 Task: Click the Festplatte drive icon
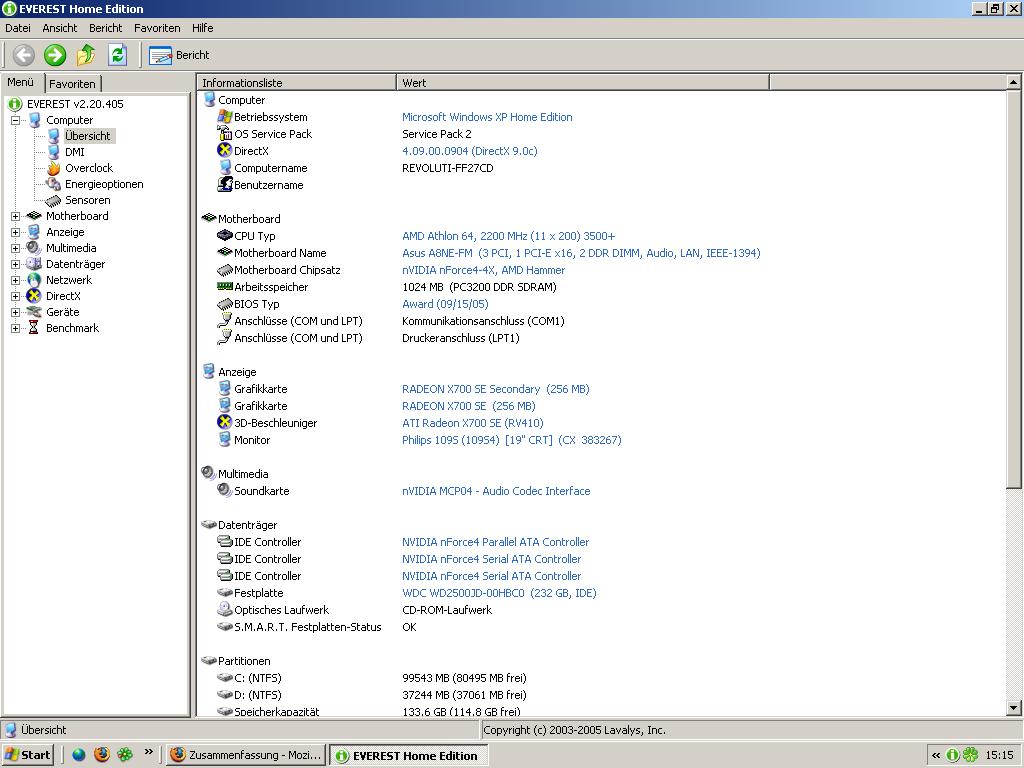(x=225, y=592)
